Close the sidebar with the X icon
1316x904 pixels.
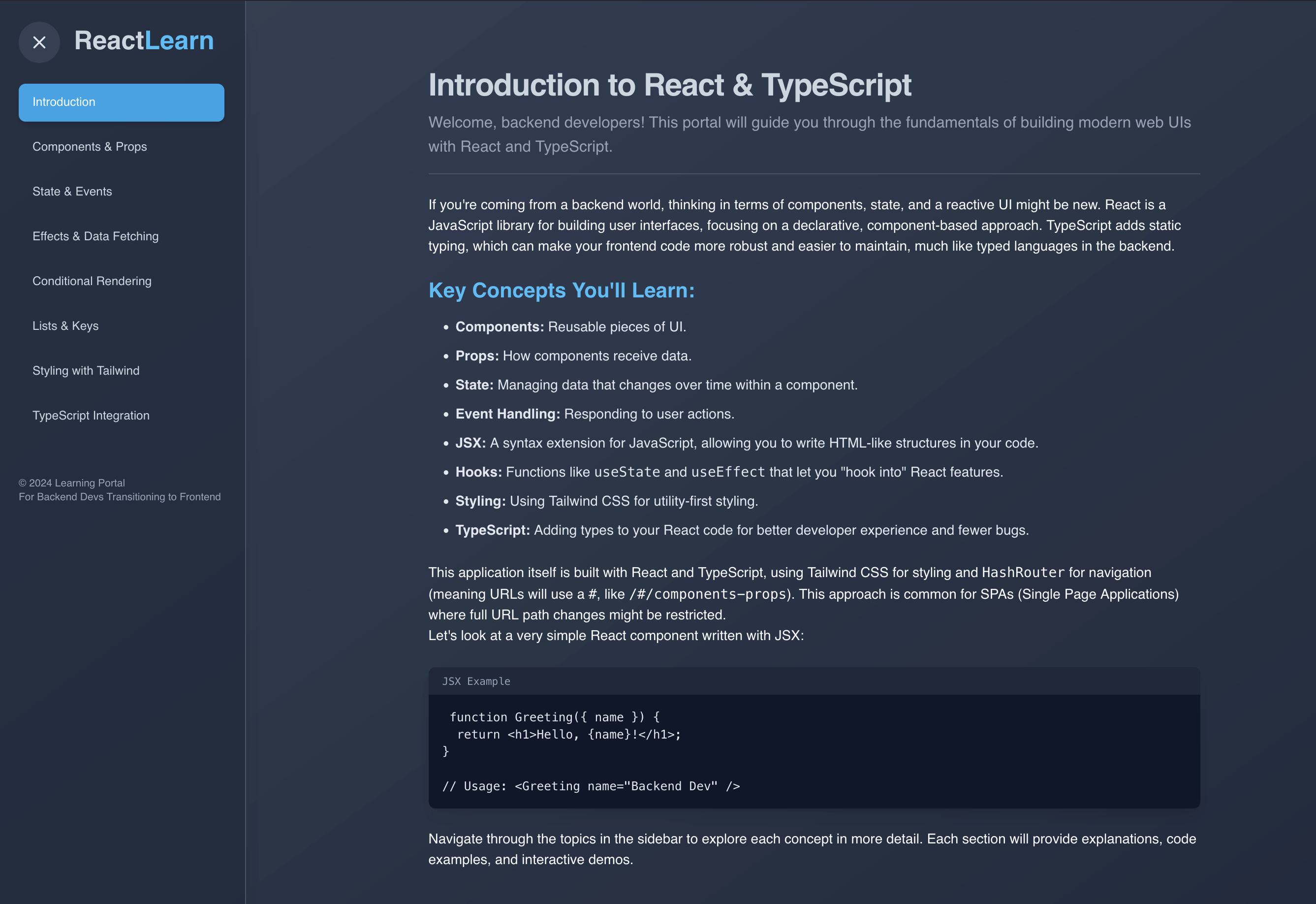[x=39, y=42]
